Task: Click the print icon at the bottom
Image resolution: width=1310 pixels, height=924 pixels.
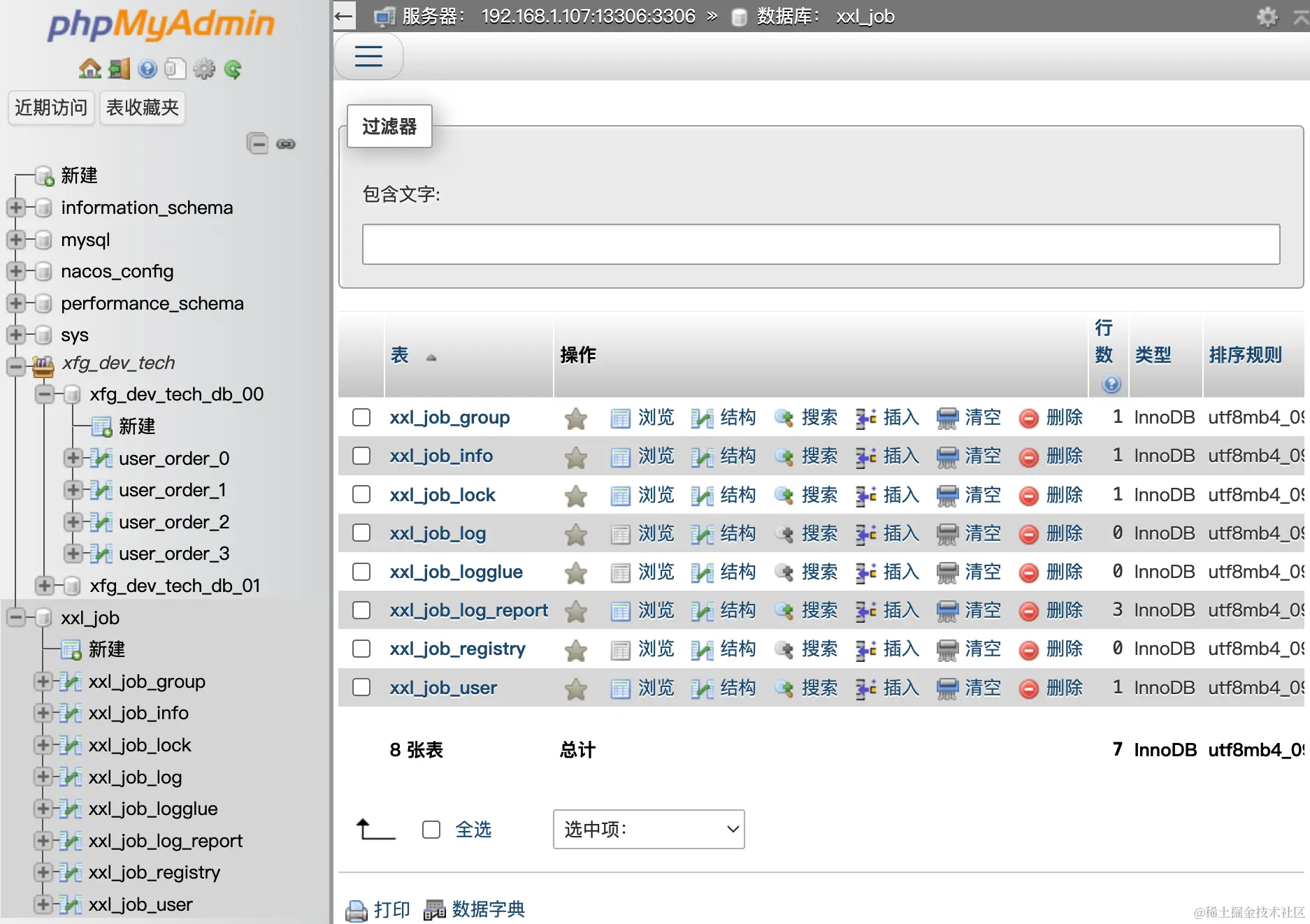Action: point(357,910)
